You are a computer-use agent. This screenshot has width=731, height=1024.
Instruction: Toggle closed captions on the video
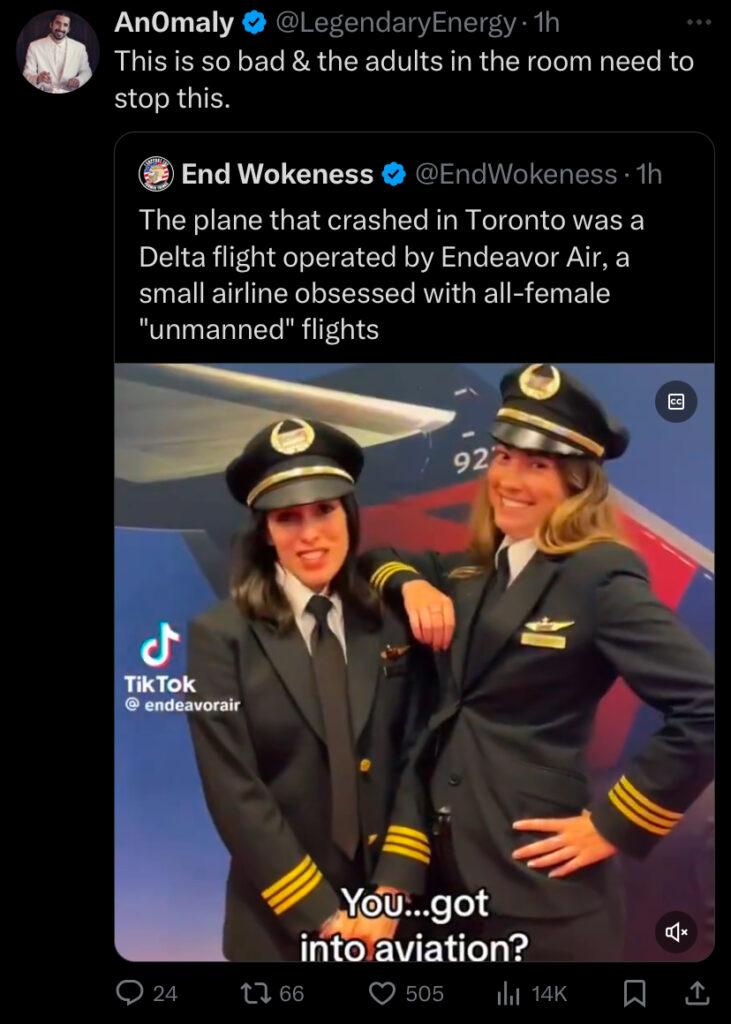676,402
